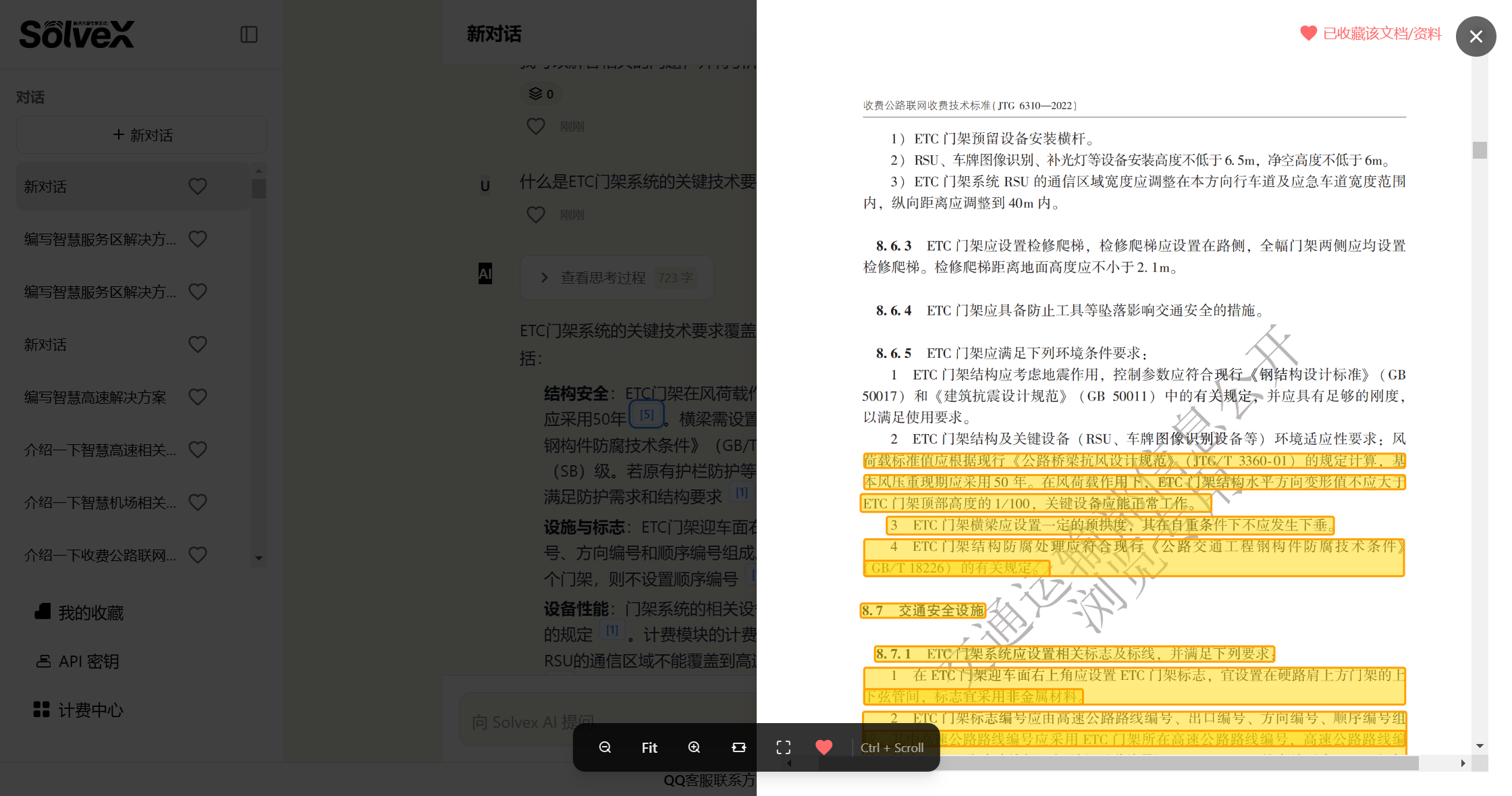Expand 查看思考过程 section

pos(616,277)
